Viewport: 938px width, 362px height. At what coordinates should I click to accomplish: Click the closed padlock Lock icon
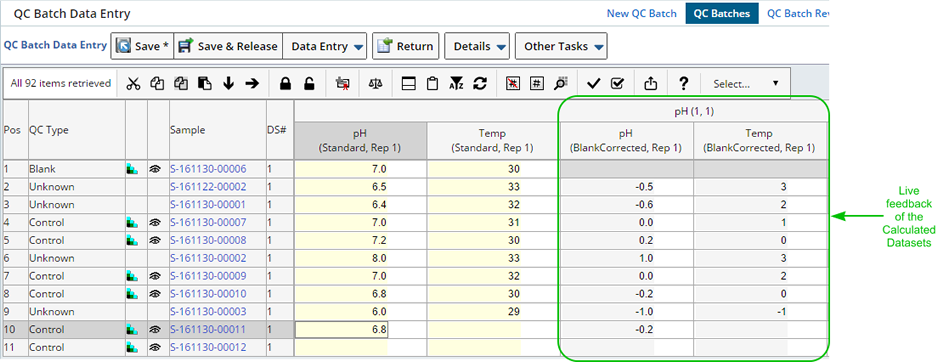tap(285, 84)
